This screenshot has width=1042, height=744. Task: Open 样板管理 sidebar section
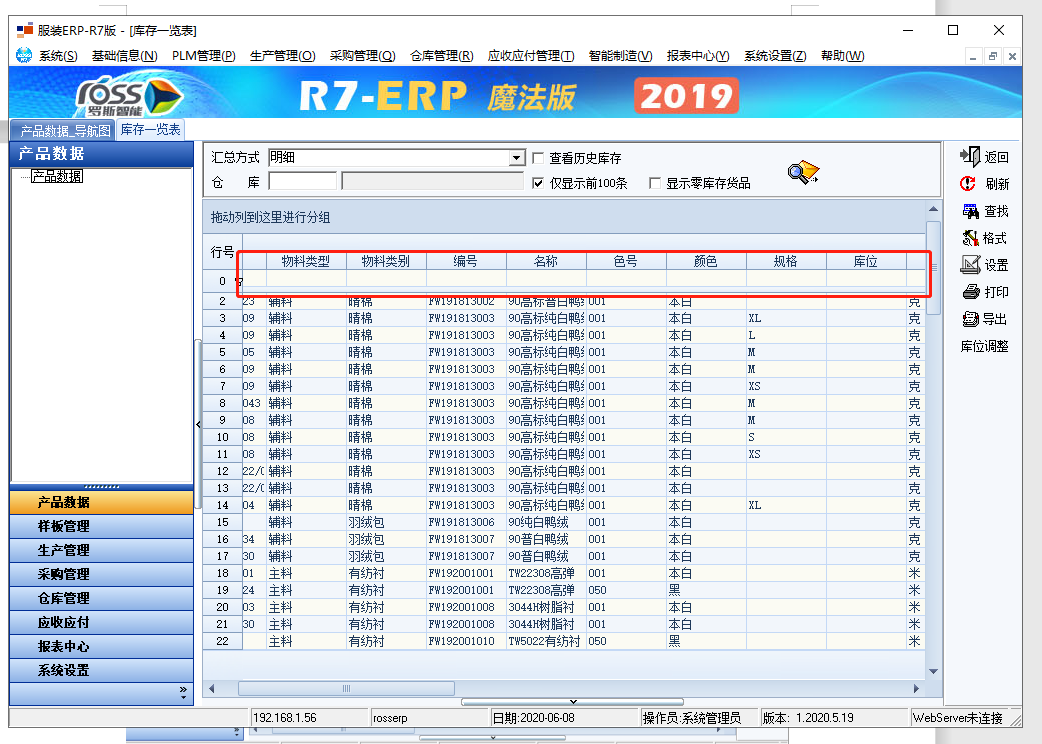[x=102, y=526]
